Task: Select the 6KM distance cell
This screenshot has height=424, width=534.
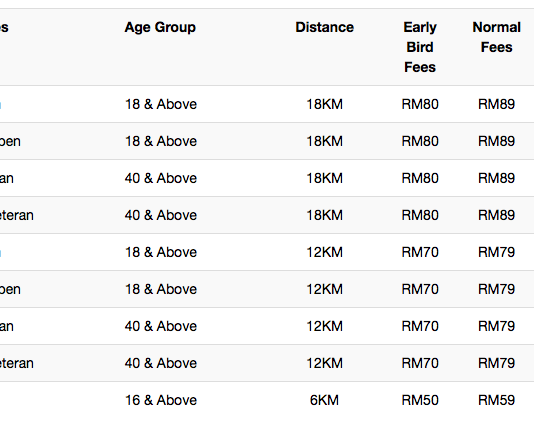Action: (x=325, y=400)
